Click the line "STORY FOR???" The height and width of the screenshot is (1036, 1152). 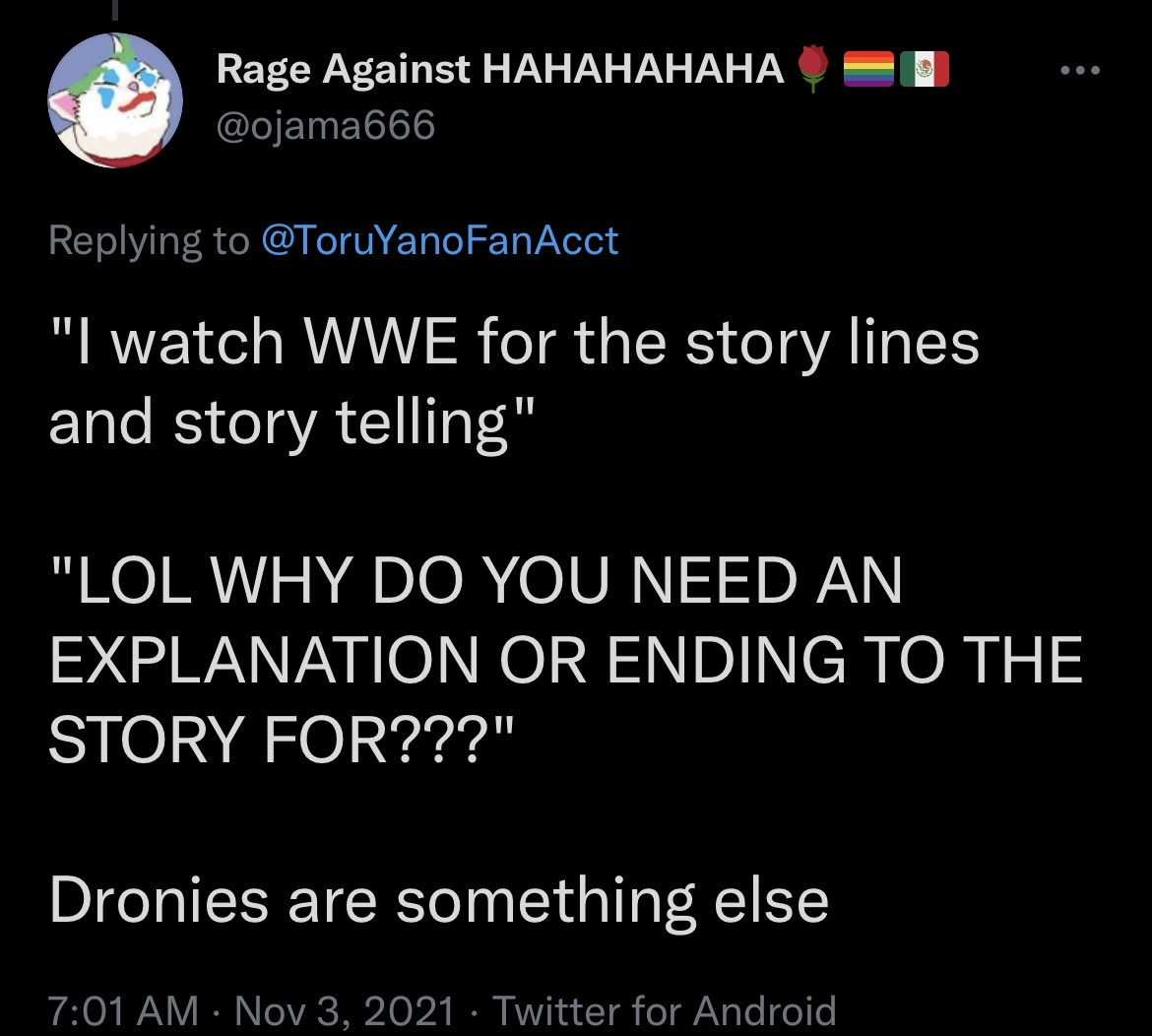(x=283, y=738)
